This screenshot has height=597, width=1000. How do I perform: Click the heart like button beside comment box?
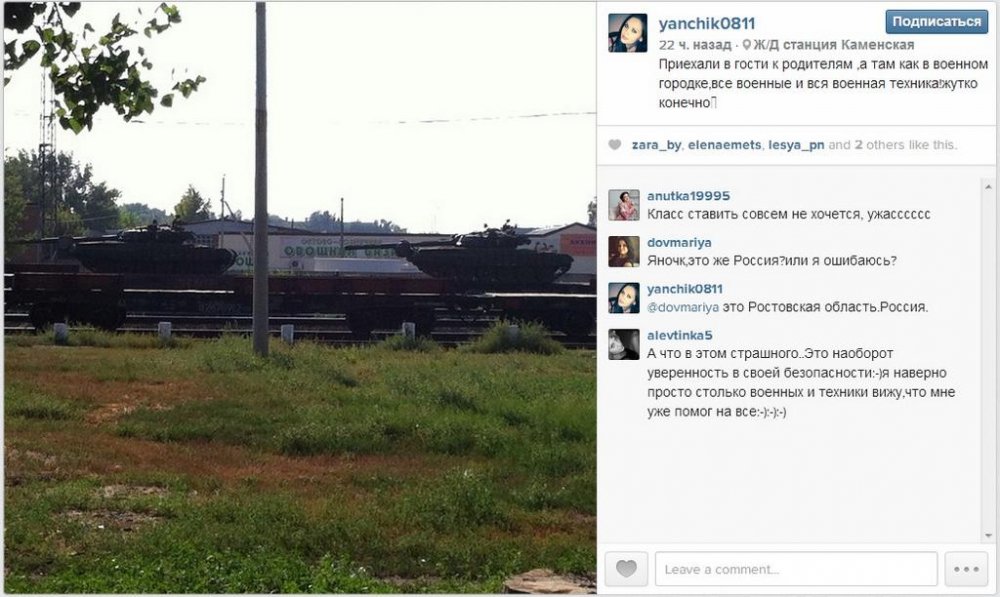click(x=626, y=568)
